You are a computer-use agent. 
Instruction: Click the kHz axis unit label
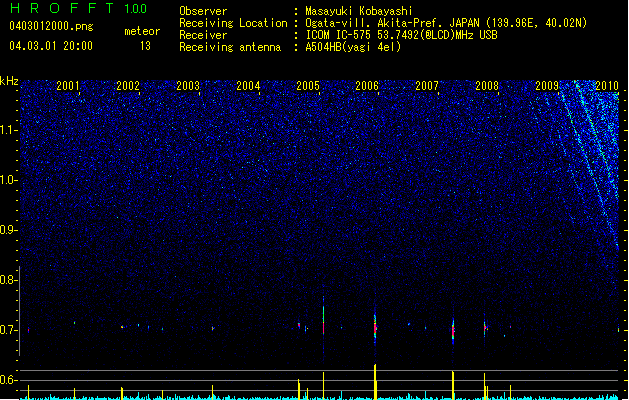pos(9,81)
